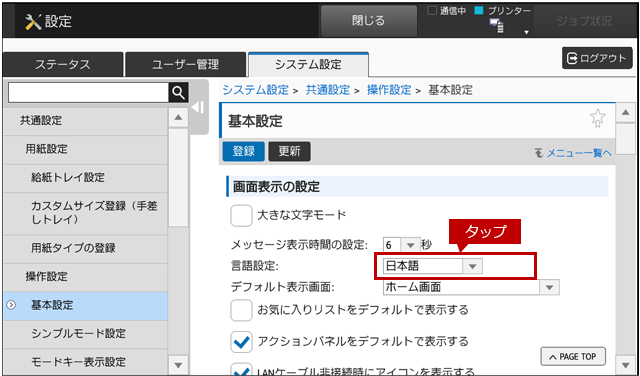Click the 登録 button
The height and width of the screenshot is (376, 640).
[244, 151]
